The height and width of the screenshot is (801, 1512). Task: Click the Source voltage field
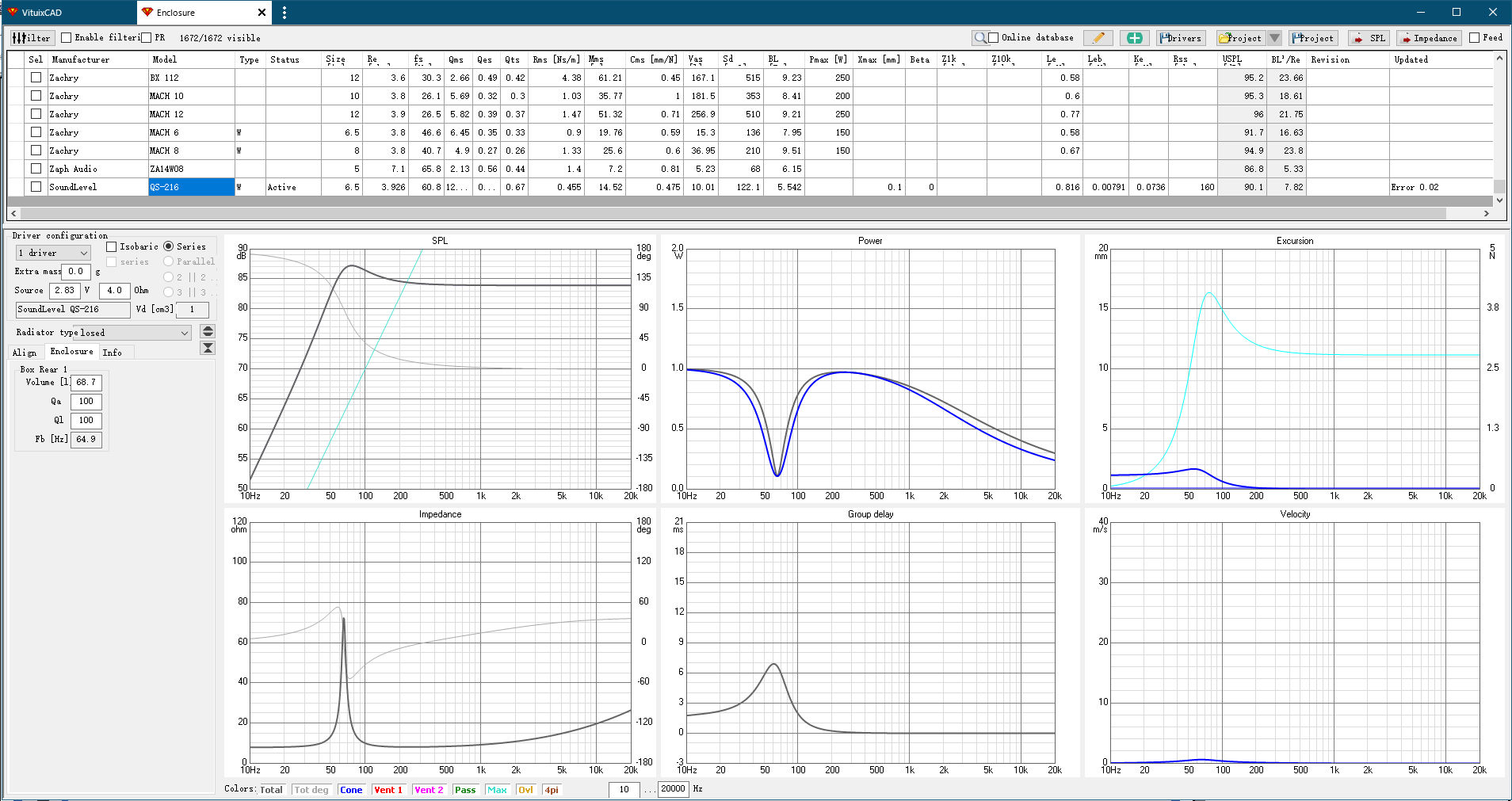pos(65,290)
